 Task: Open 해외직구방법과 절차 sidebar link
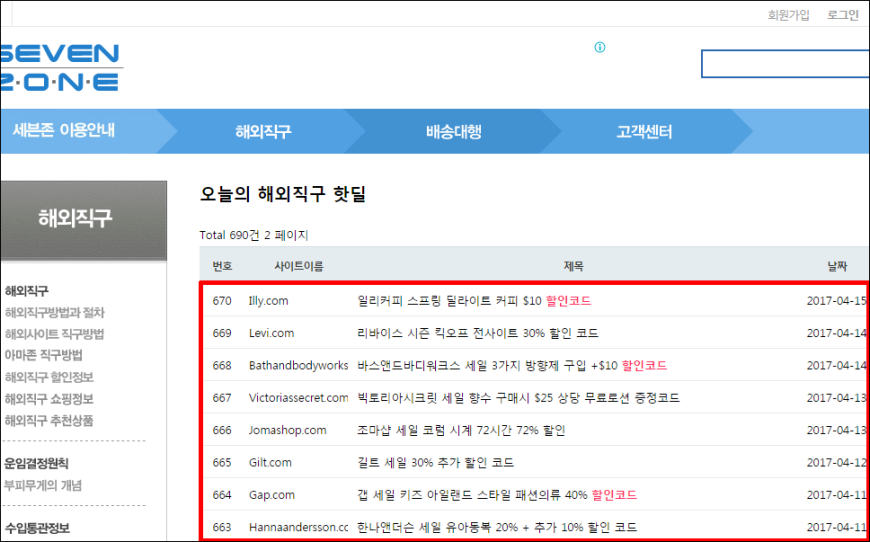[54, 312]
